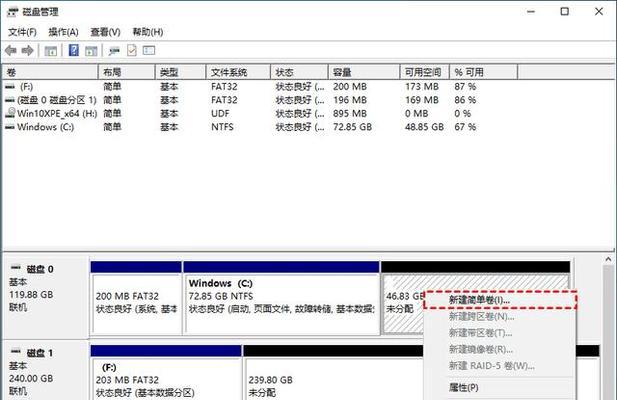
Task: Sort by the 文件系统 column header
Action: tap(238, 72)
